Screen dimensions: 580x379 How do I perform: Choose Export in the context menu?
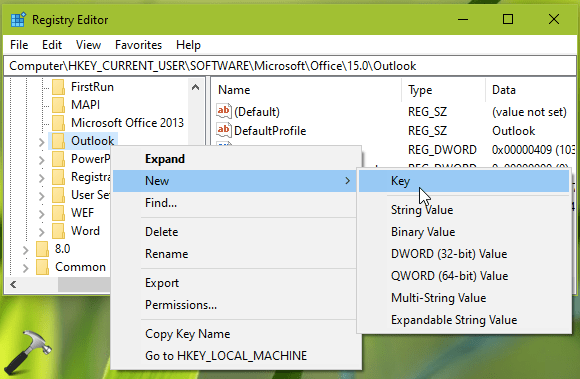click(235, 283)
